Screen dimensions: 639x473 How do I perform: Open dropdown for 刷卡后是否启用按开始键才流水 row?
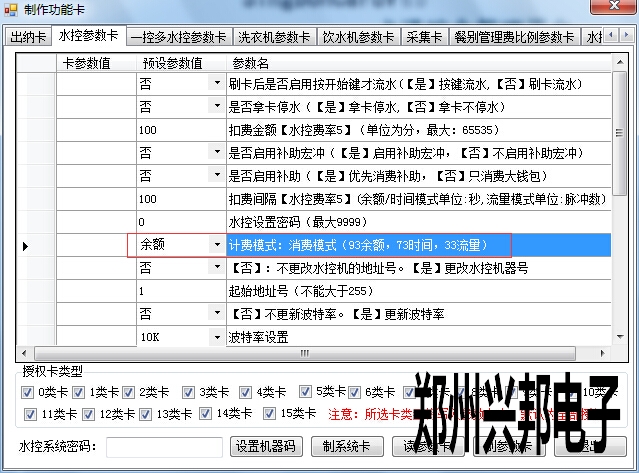pos(216,83)
